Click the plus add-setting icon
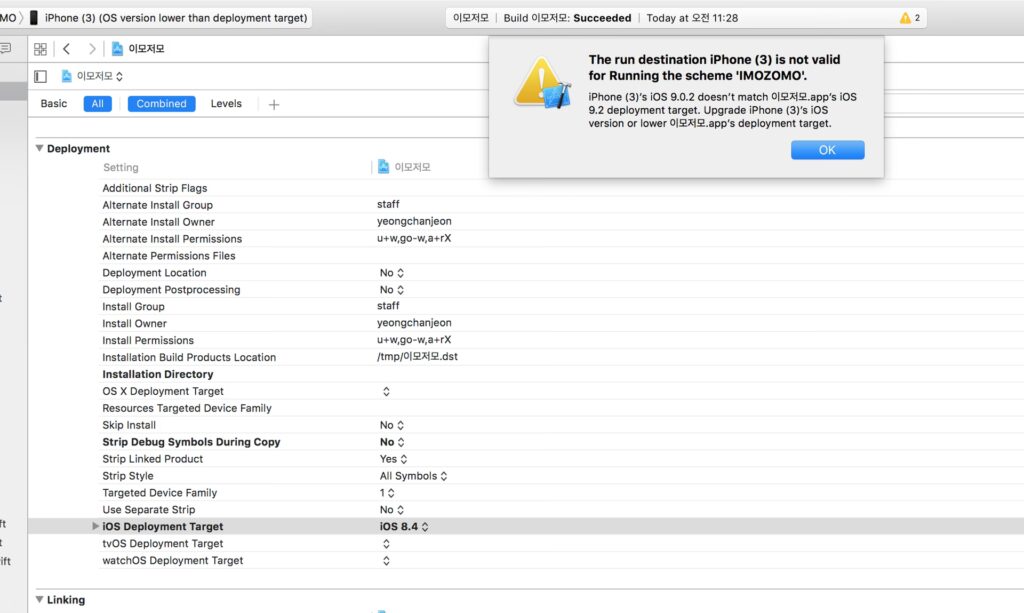 274,104
